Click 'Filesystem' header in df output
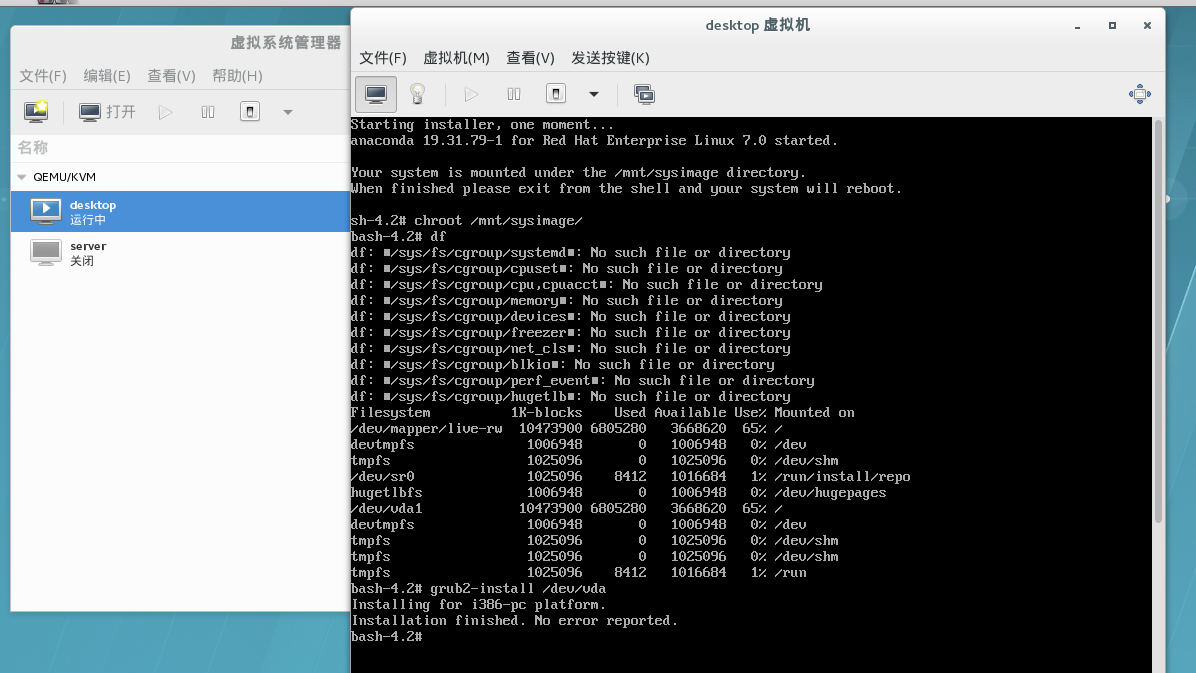The width and height of the screenshot is (1196, 673). point(391,412)
